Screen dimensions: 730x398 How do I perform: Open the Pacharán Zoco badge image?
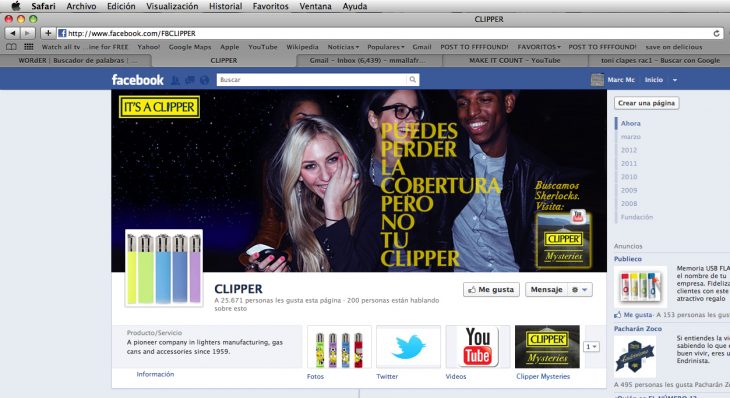pos(635,357)
